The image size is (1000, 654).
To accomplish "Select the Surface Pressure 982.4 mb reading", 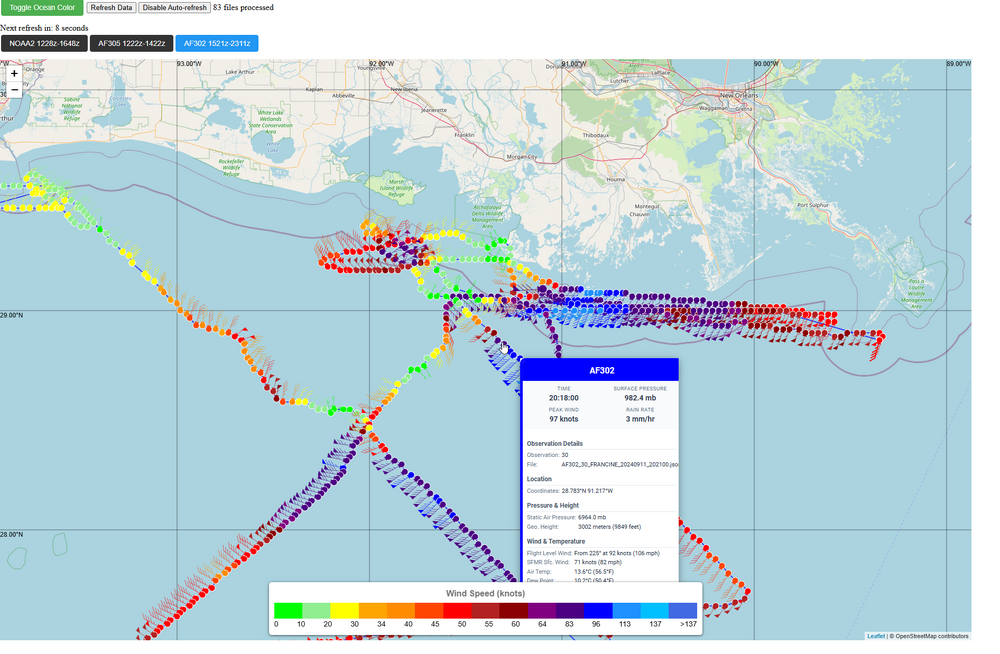I will coord(639,398).
